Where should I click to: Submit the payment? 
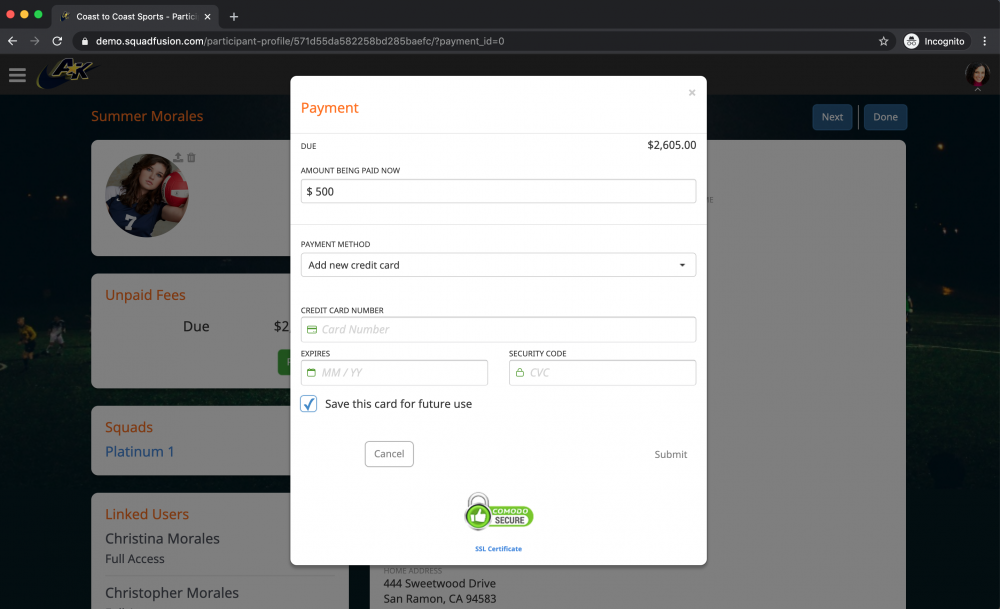670,454
